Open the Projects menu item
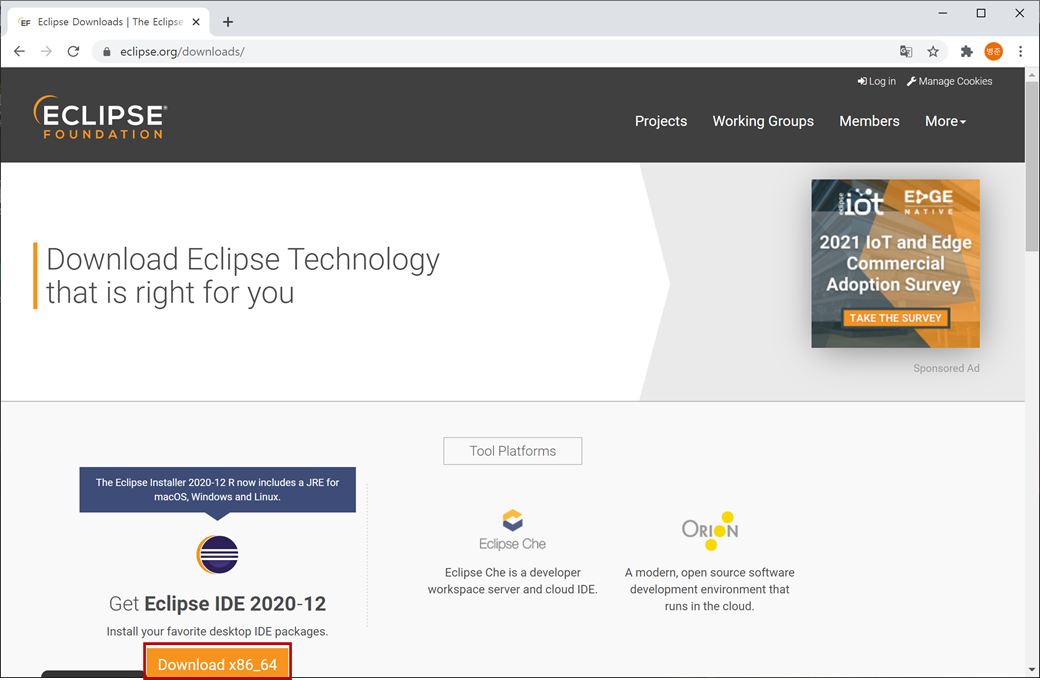 coord(661,121)
